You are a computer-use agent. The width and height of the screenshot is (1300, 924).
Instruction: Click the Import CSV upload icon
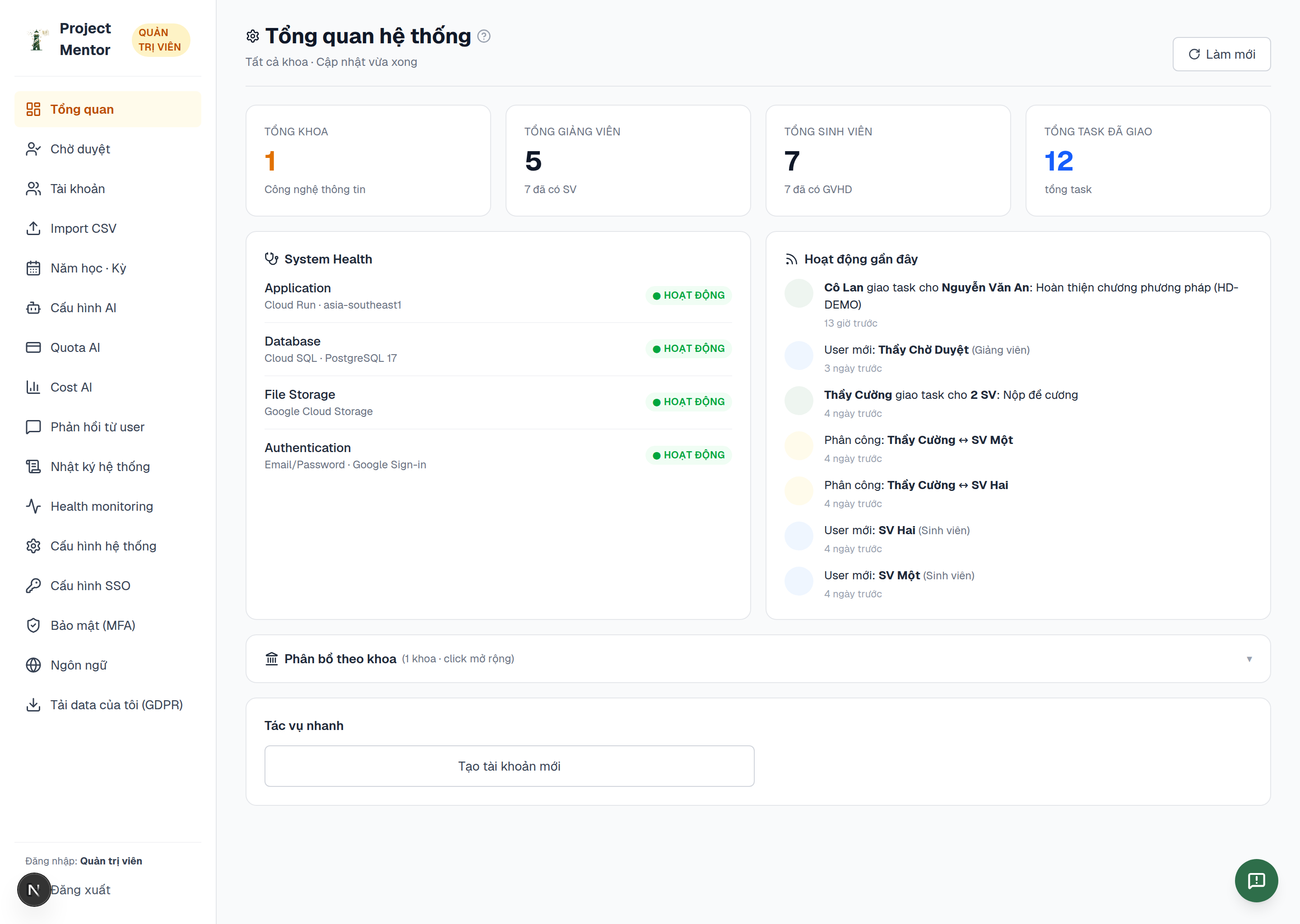click(x=33, y=228)
